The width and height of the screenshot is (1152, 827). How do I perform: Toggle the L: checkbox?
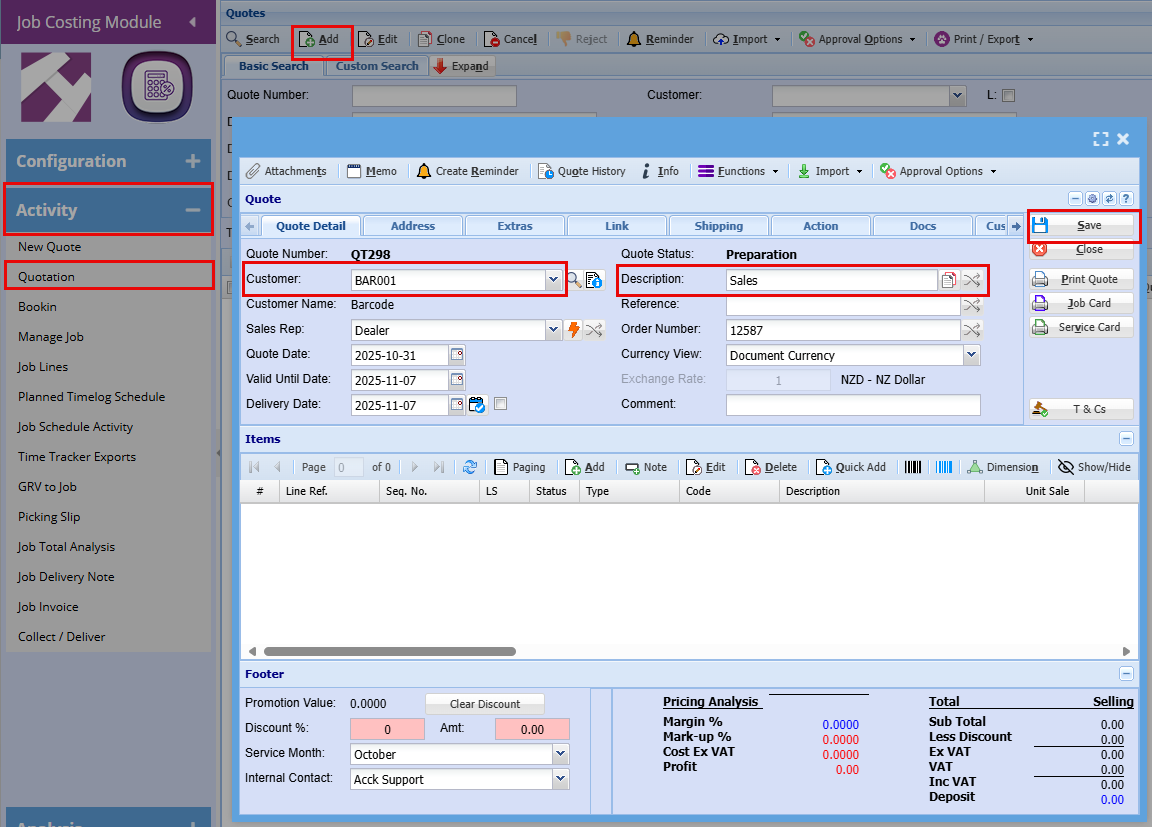(x=1008, y=96)
